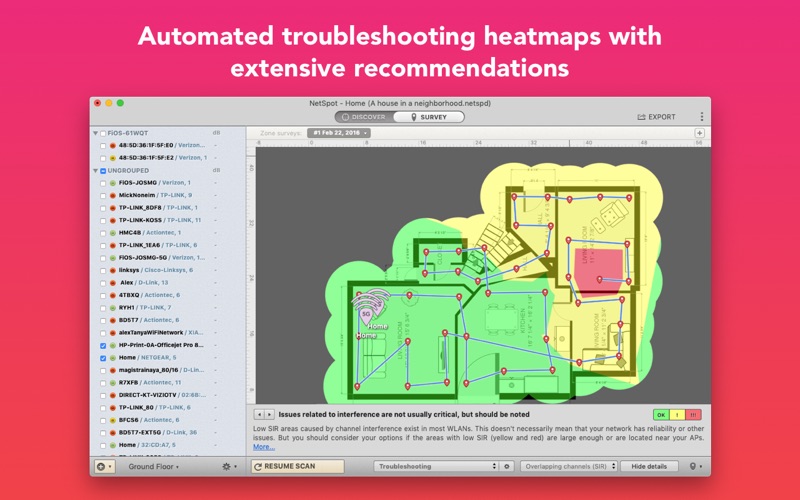Check the 48:5D:36:1F:5F:E2 network checkbox
800x500 pixels.
pos(104,158)
